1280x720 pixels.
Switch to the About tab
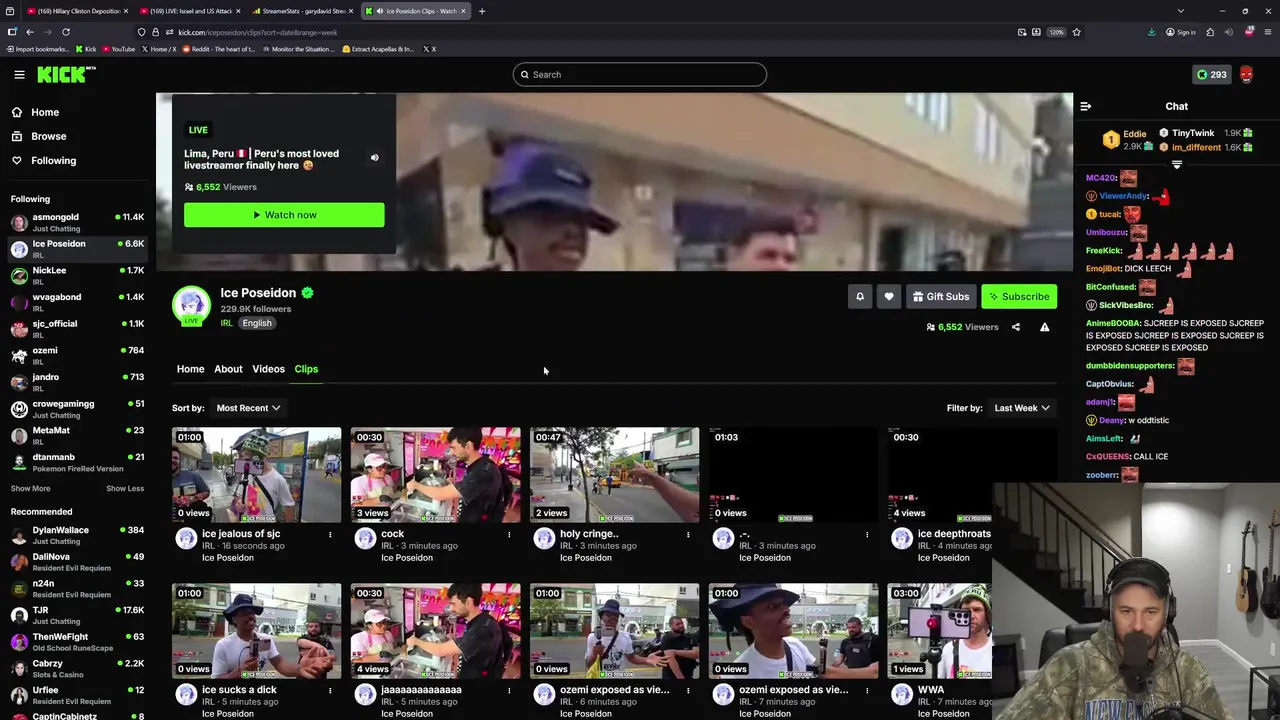click(x=228, y=369)
